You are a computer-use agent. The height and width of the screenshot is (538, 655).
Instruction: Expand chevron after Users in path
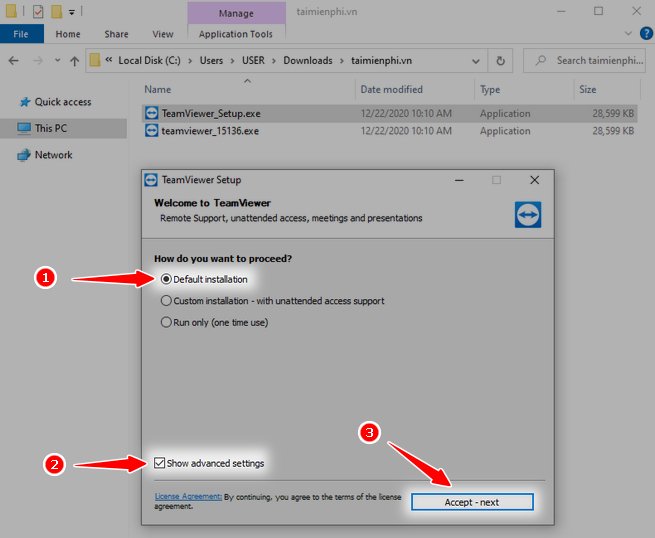coord(232,61)
